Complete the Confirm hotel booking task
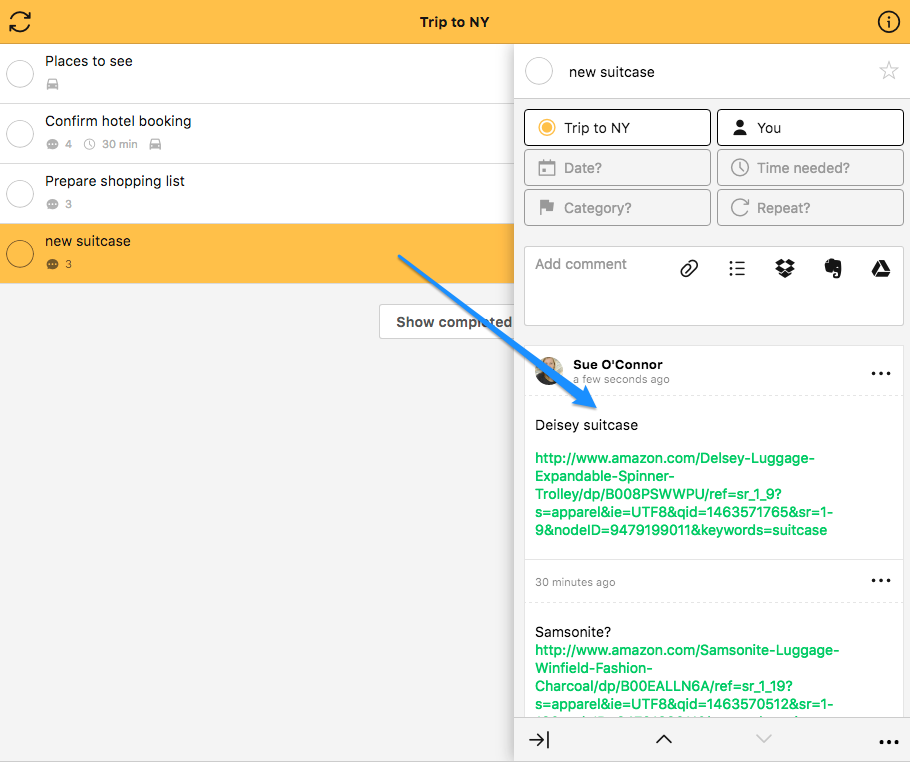Viewport: 910px width, 762px height. (x=20, y=133)
